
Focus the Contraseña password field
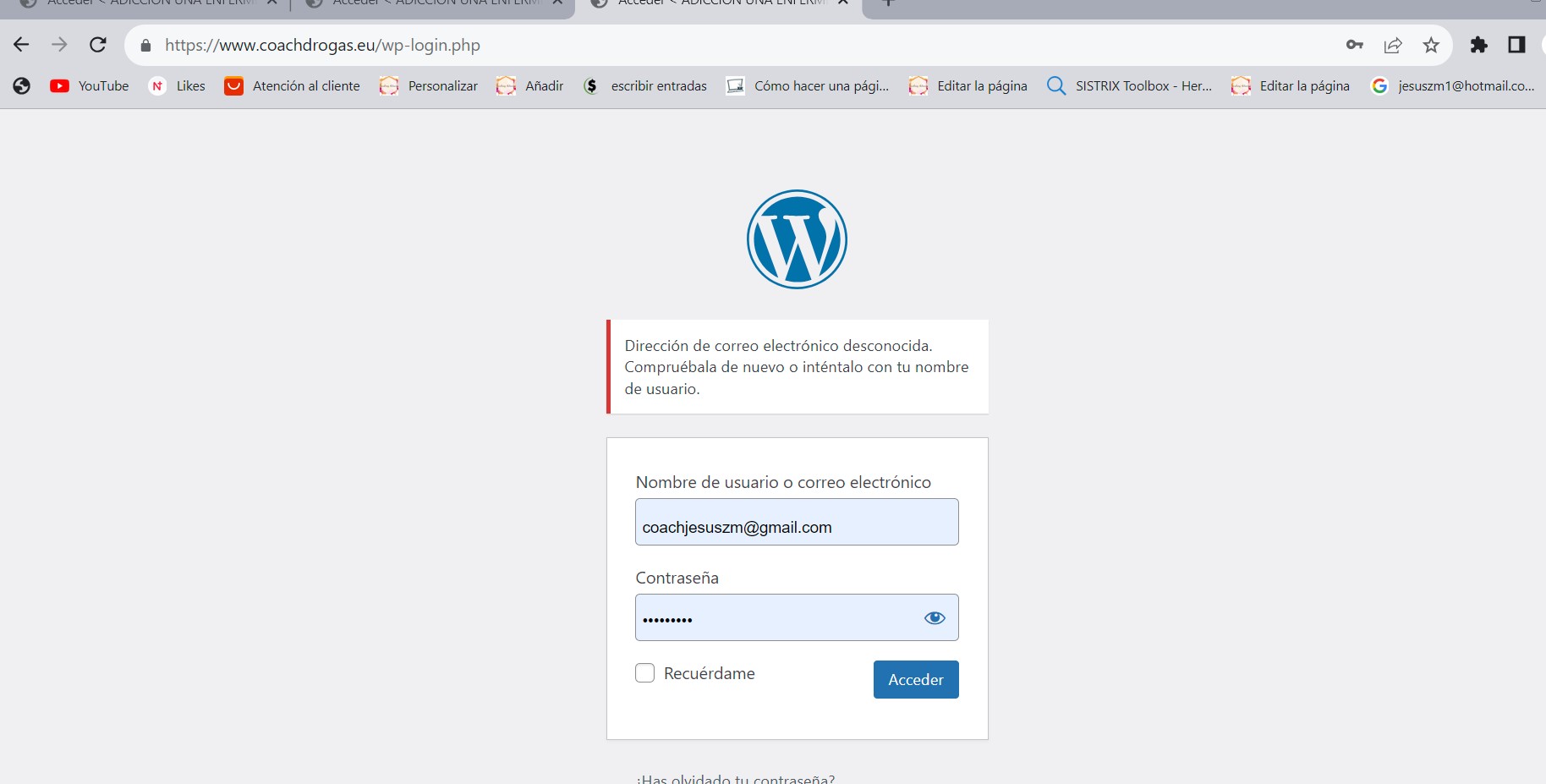tap(797, 617)
